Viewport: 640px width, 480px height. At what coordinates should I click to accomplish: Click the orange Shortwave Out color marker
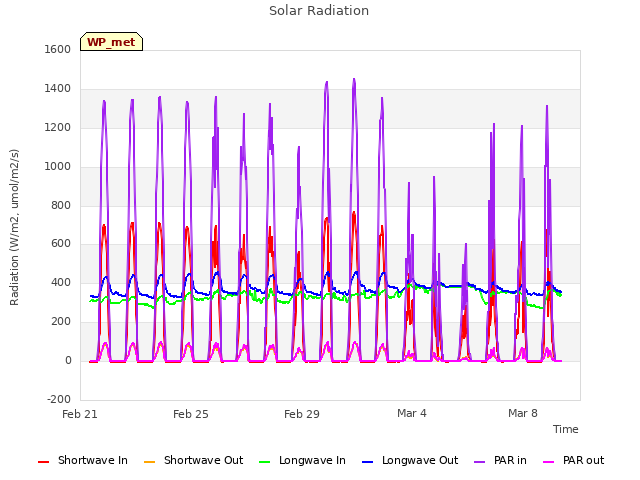coord(149,462)
